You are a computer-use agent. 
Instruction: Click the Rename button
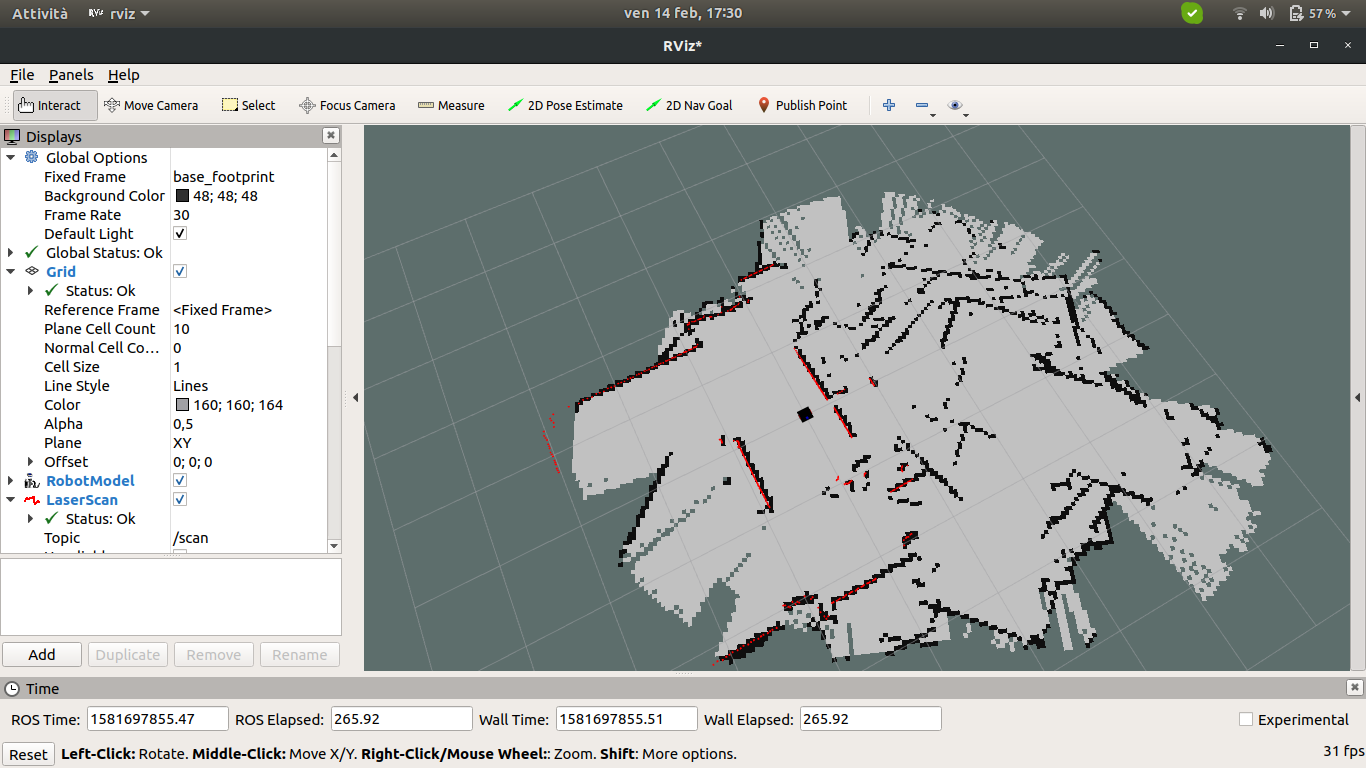pos(300,654)
